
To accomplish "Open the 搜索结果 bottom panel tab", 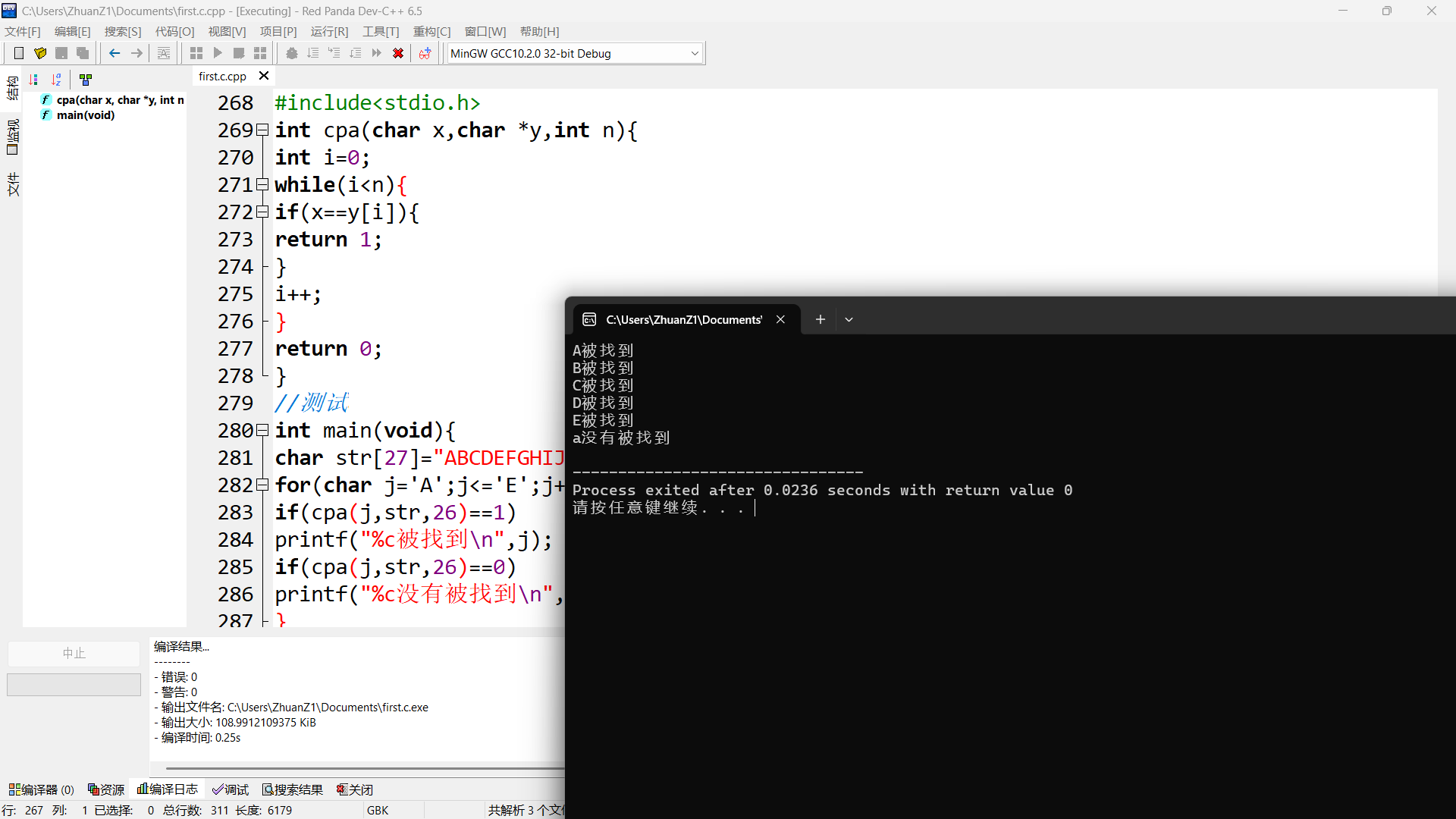I will (293, 789).
